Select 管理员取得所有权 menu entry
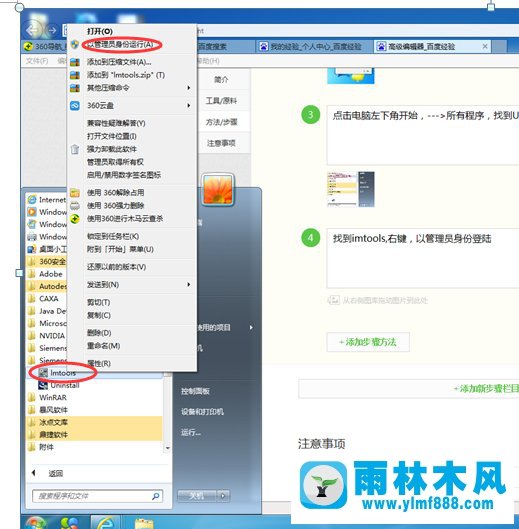Image resolution: width=519 pixels, height=529 pixels. pyautogui.click(x=115, y=162)
